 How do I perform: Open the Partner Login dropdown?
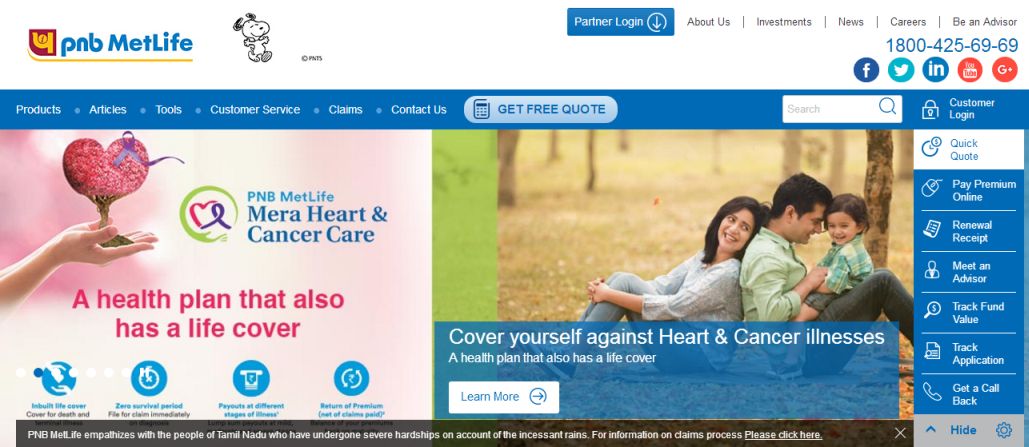tap(620, 22)
